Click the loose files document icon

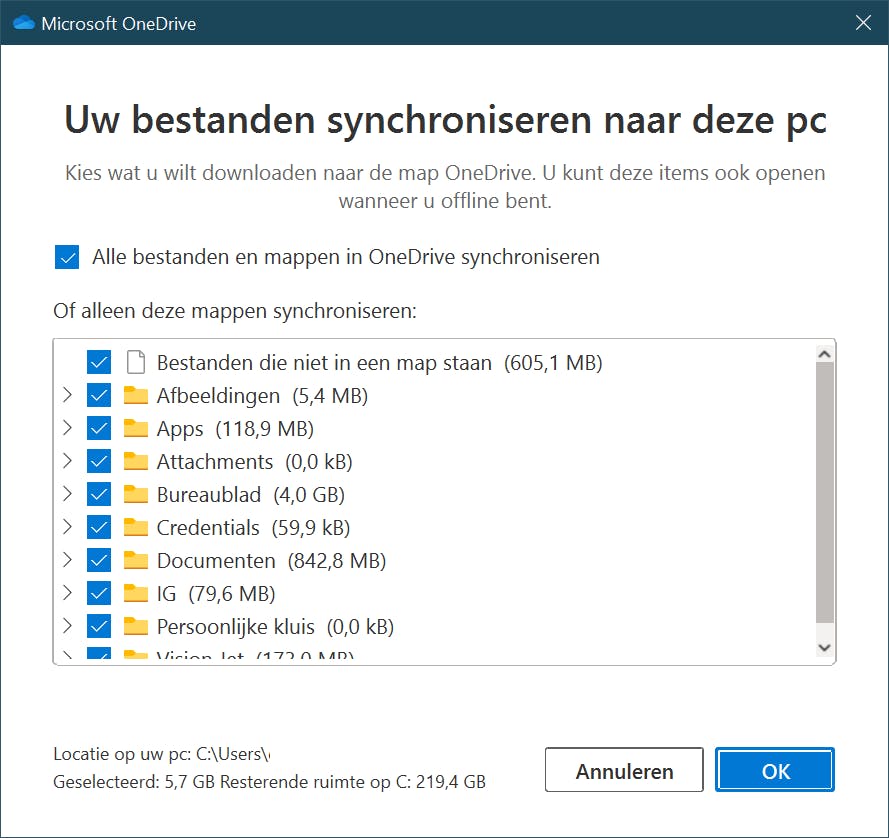(136, 362)
